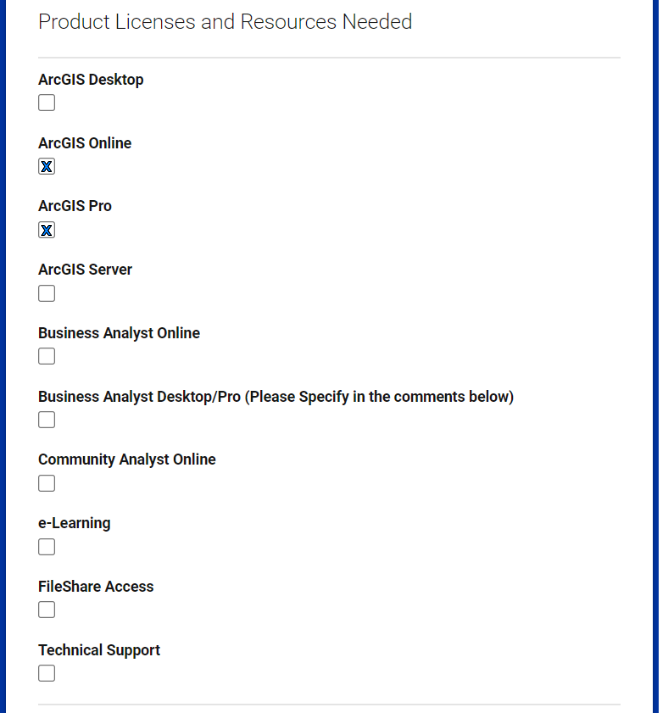Click the Business Analyst Online label

(119, 333)
